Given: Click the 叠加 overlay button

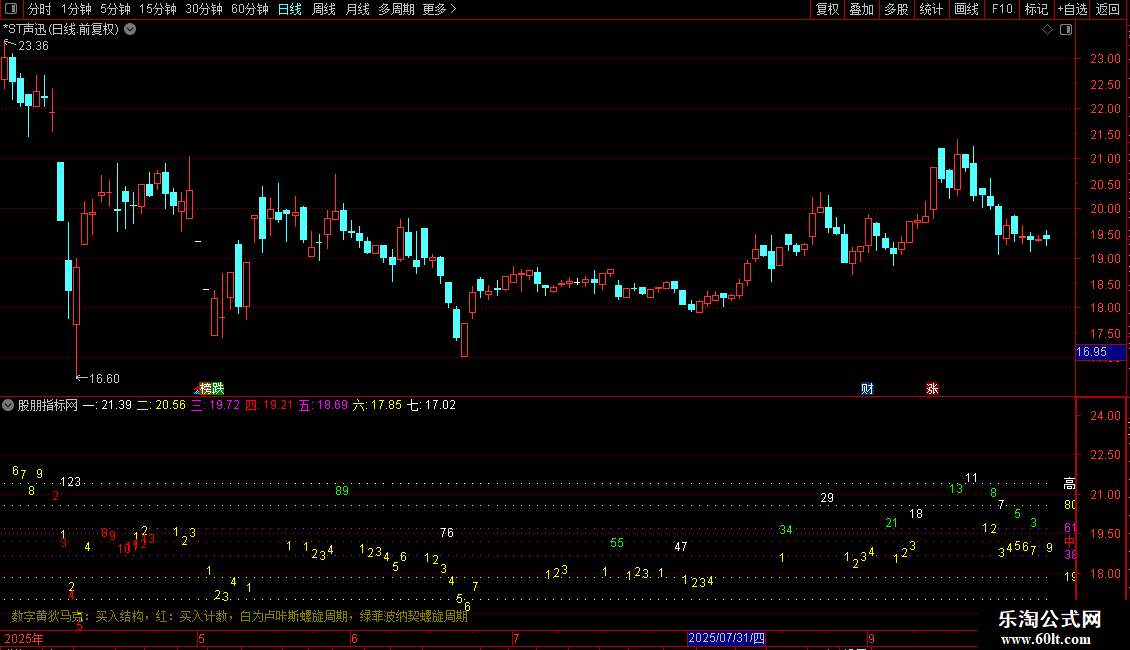Looking at the screenshot, I should coord(862,9).
